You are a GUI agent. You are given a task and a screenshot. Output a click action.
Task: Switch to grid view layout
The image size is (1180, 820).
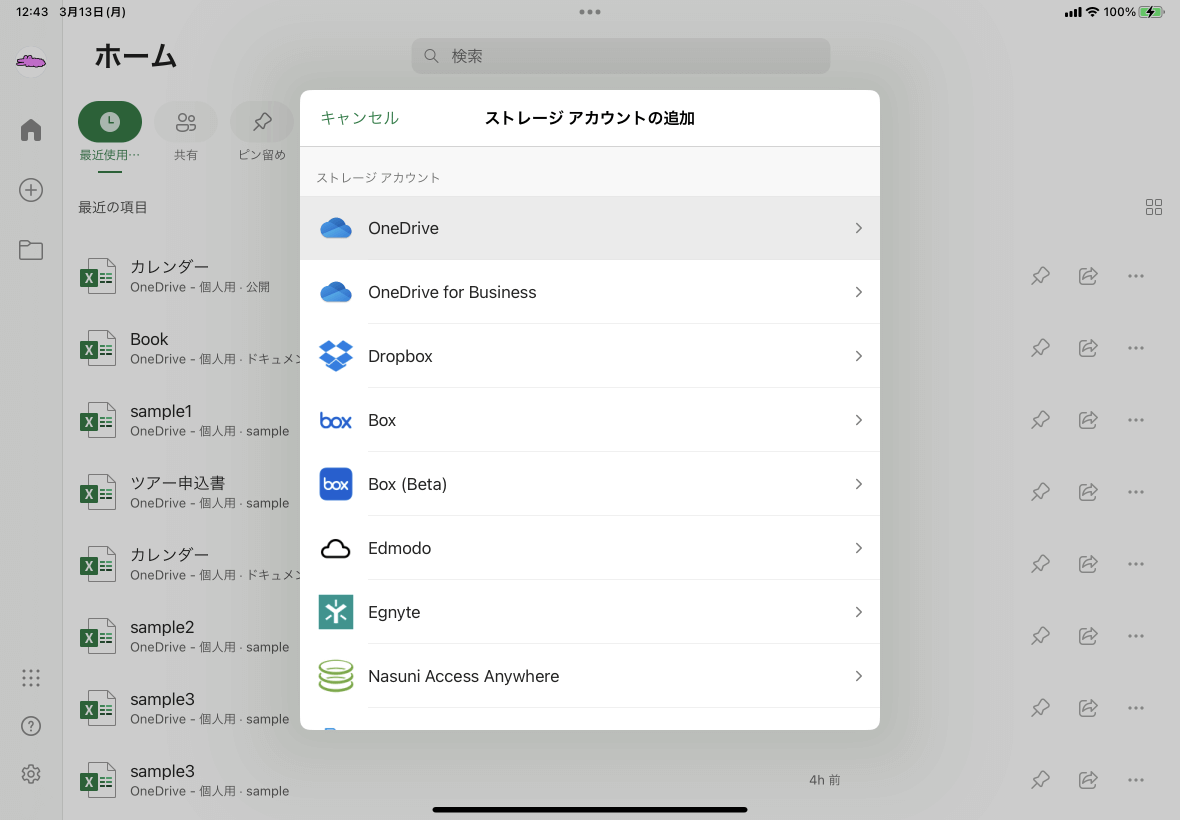1154,207
